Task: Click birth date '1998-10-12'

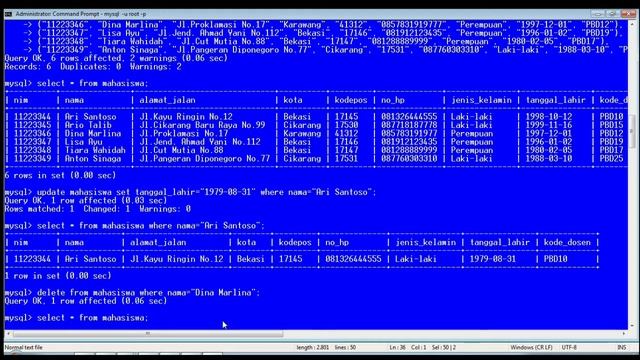Action: point(549,117)
